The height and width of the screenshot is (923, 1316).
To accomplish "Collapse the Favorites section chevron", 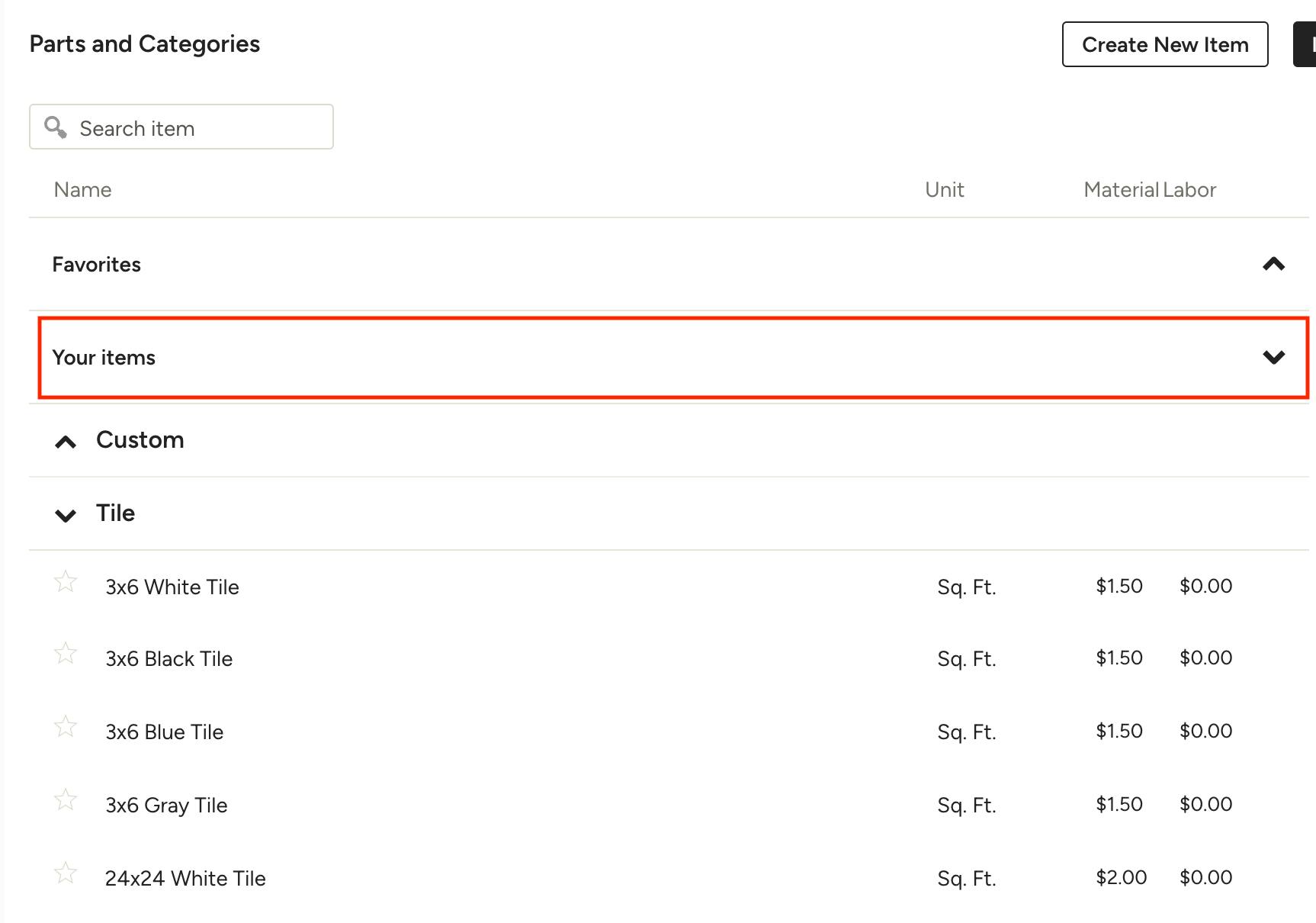I will coord(1273,265).
